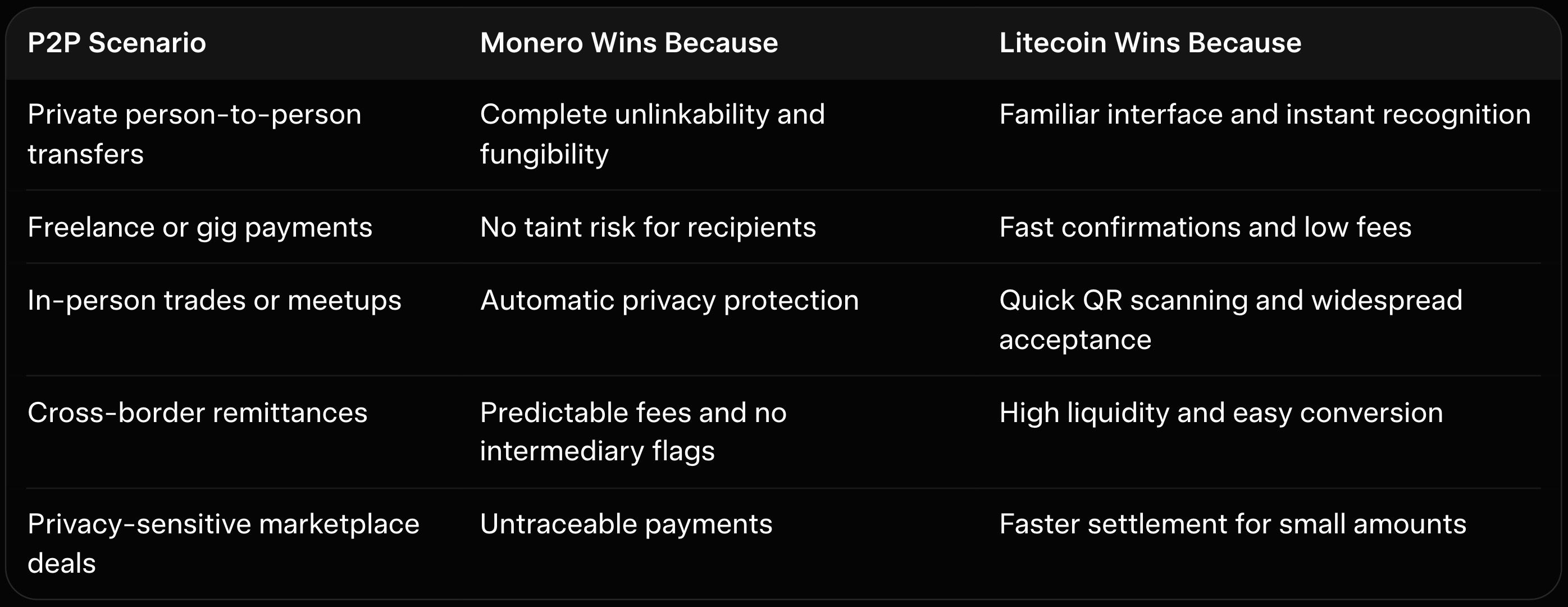
Task: Click the word deals in last row
Action: pyautogui.click(x=61, y=563)
